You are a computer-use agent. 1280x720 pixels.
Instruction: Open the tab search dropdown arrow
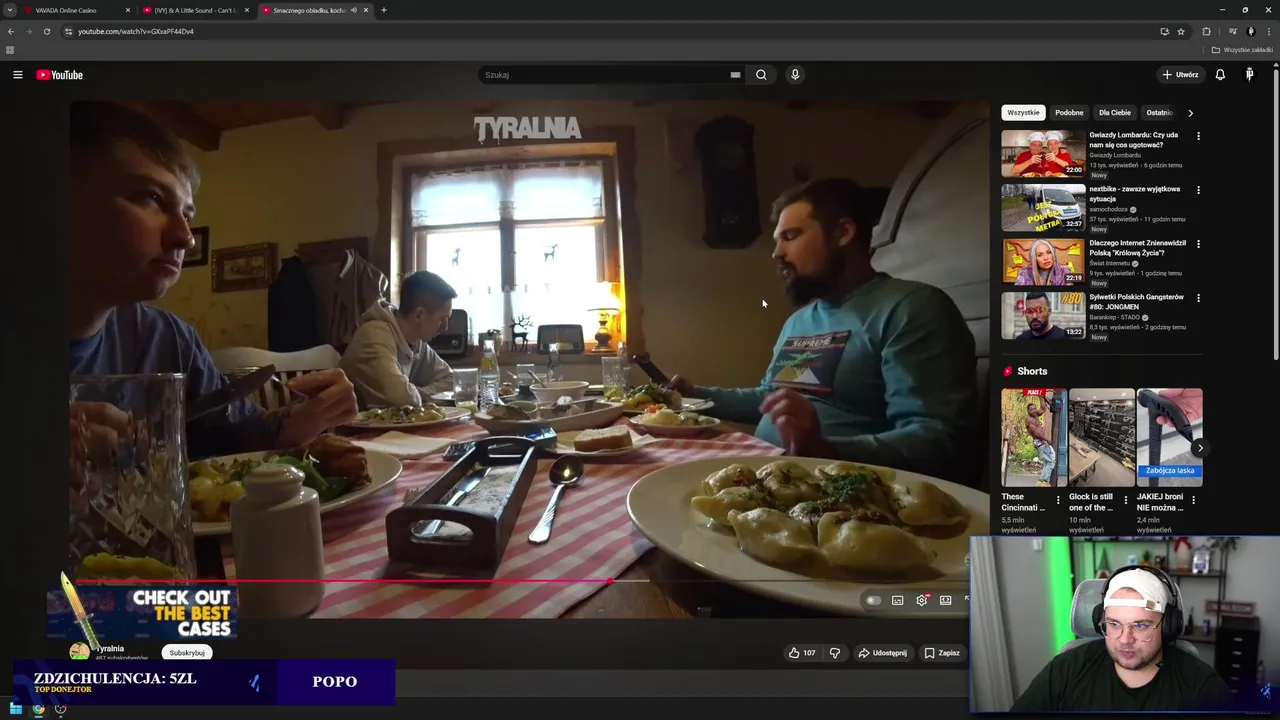[10, 10]
